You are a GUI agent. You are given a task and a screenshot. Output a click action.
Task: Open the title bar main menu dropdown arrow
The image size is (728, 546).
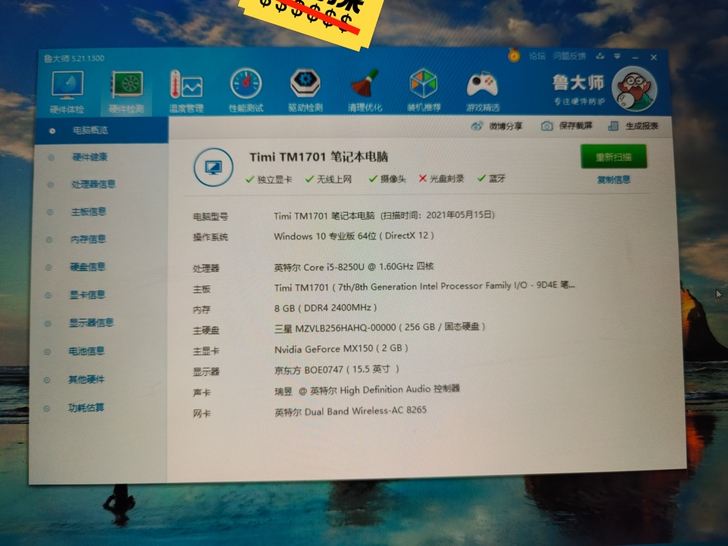(x=617, y=56)
